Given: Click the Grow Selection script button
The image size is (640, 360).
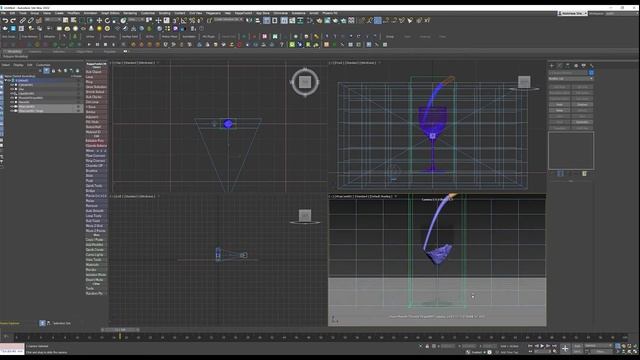Looking at the screenshot, I should (x=96, y=87).
